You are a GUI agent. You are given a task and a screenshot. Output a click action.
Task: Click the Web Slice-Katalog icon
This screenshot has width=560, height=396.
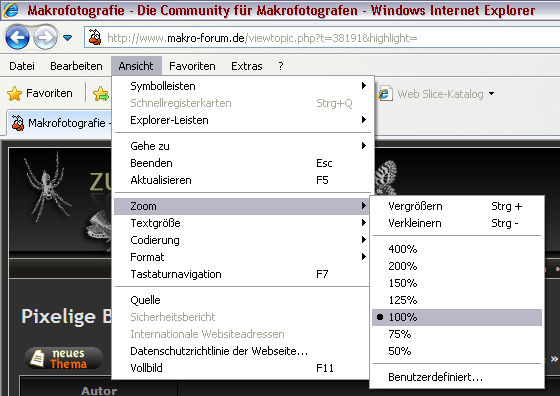[x=385, y=94]
